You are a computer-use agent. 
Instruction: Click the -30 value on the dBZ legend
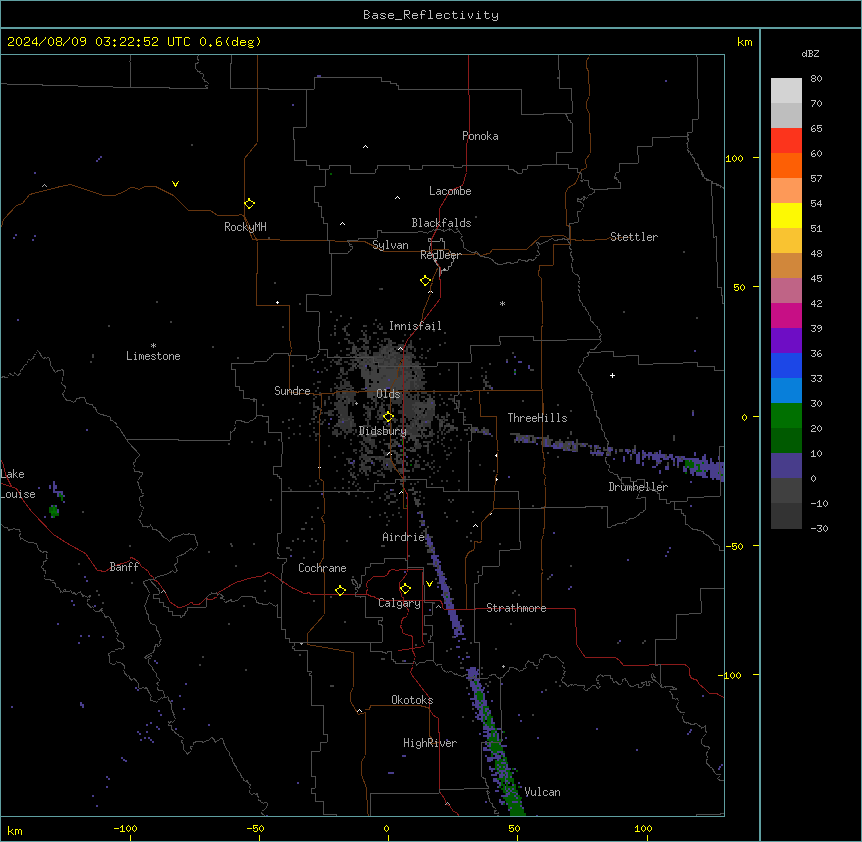click(819, 528)
